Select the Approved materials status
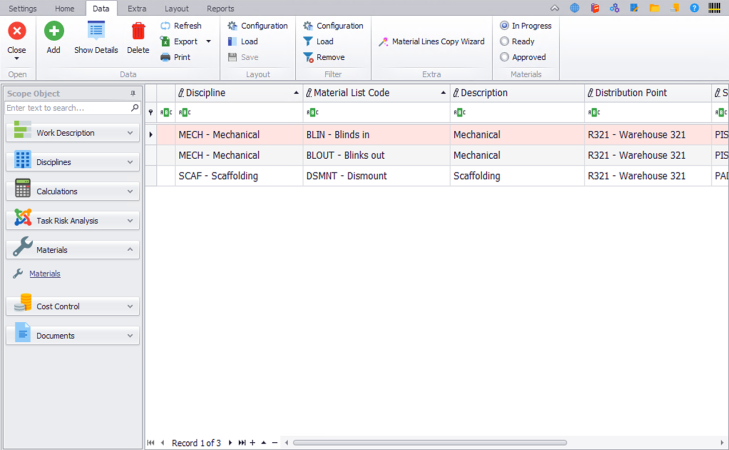729x450 pixels. click(x=505, y=57)
